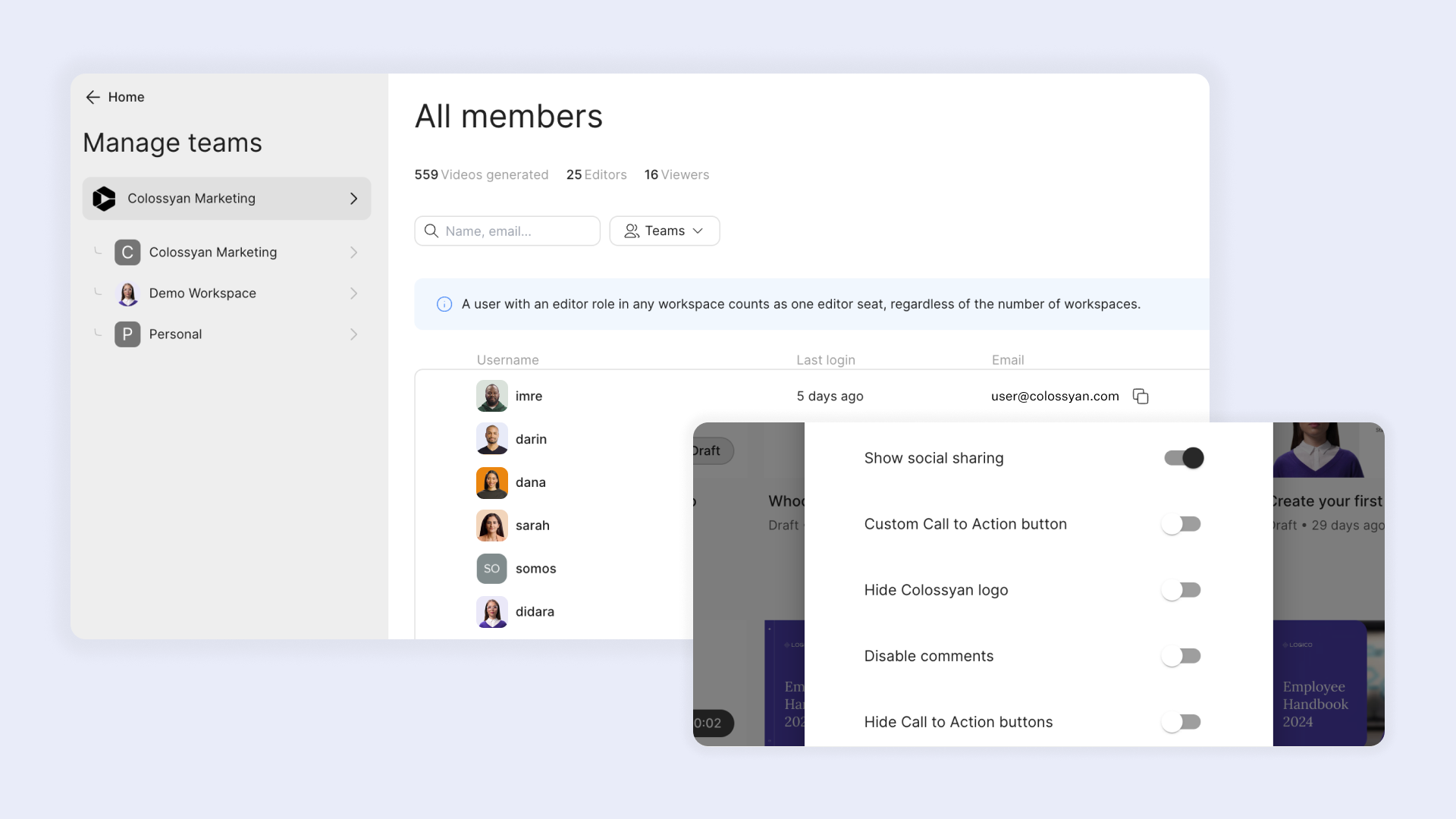Click darin's avatar

coord(492,439)
